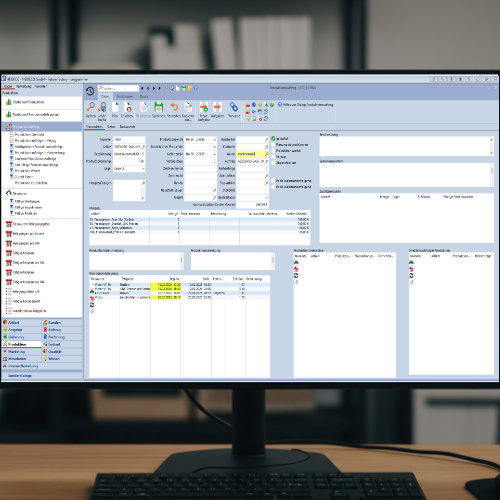Viewport: 500px width, 500px height.
Task: Click the Suchen magnifier icon in ribbon
Action: [91, 107]
